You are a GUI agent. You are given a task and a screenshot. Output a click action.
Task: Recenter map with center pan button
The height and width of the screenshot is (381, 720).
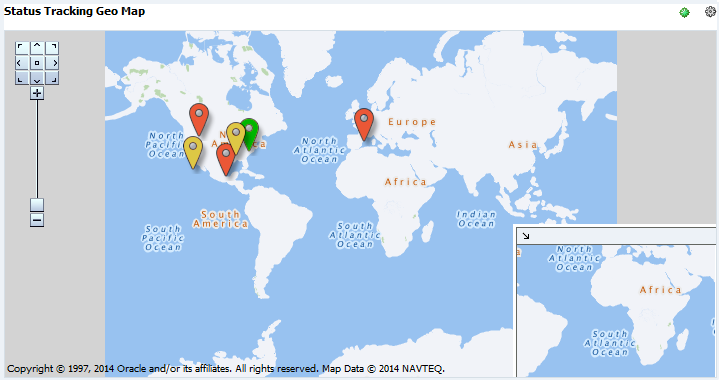[37, 63]
